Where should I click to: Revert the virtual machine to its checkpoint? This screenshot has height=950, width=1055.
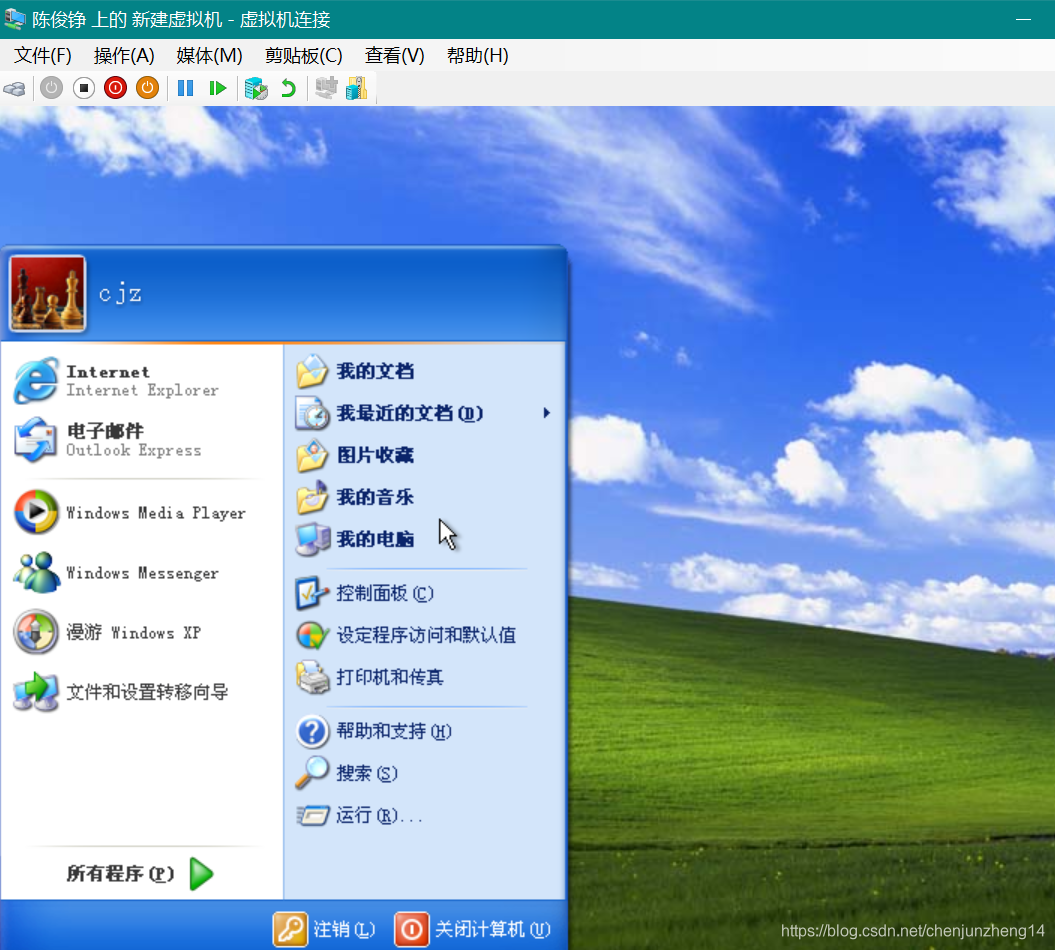click(x=290, y=88)
